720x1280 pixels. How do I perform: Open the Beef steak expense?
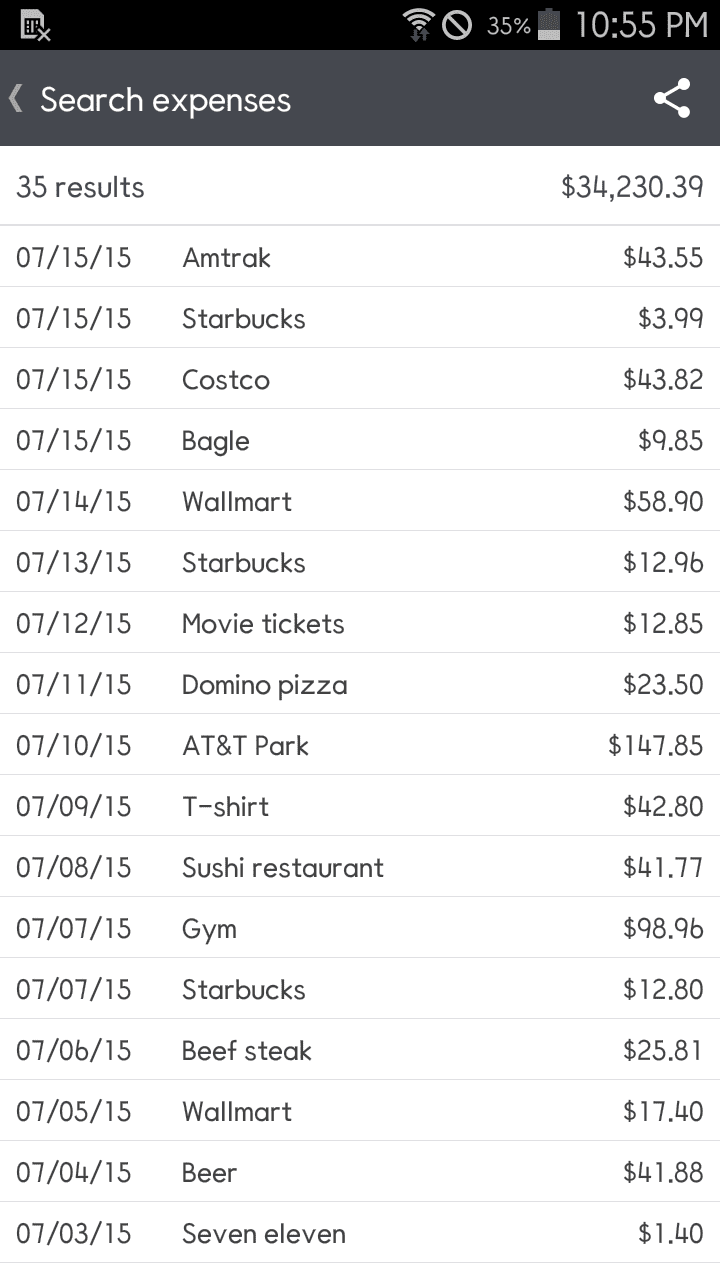click(x=360, y=1050)
